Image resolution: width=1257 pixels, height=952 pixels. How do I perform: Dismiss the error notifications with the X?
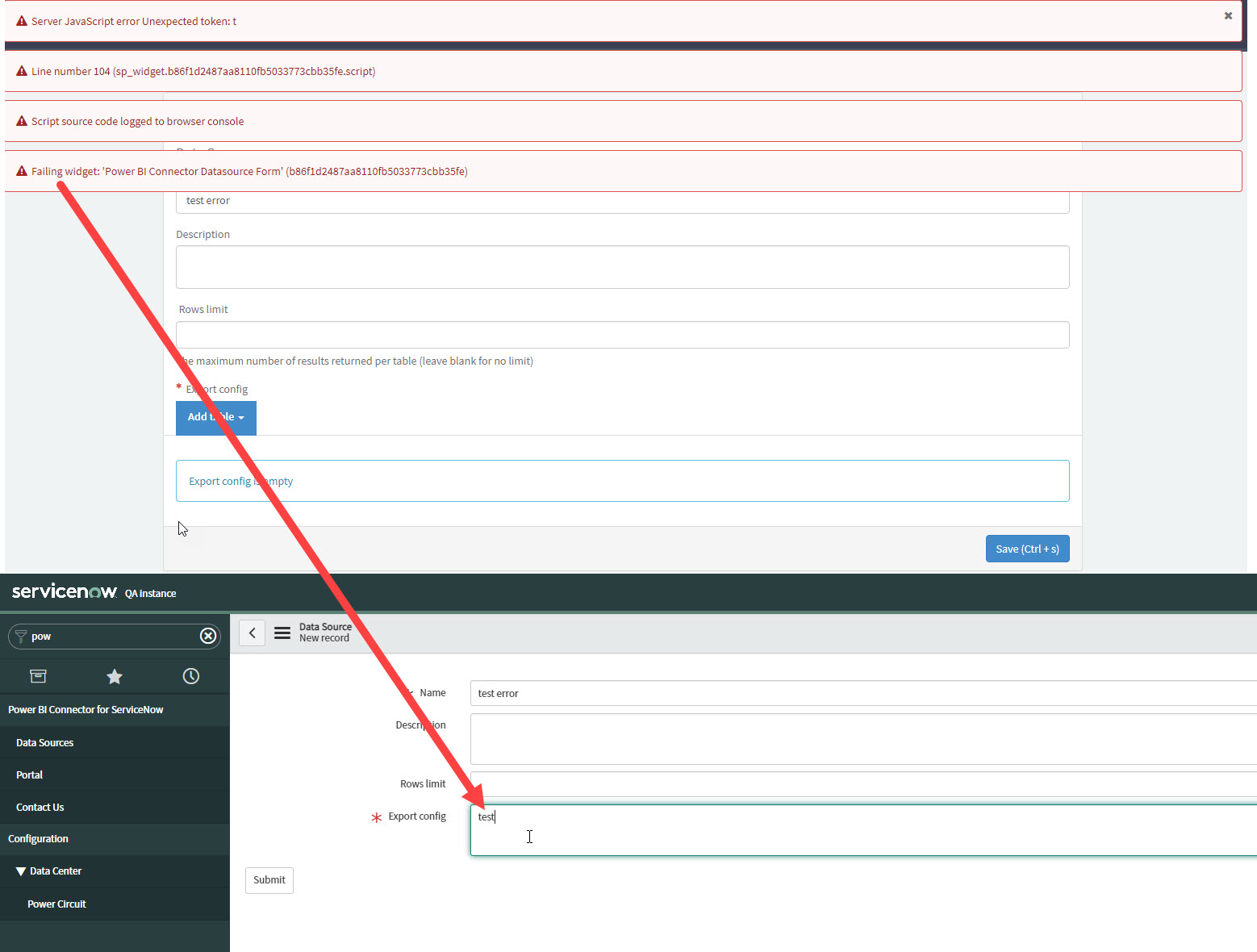(x=1227, y=16)
